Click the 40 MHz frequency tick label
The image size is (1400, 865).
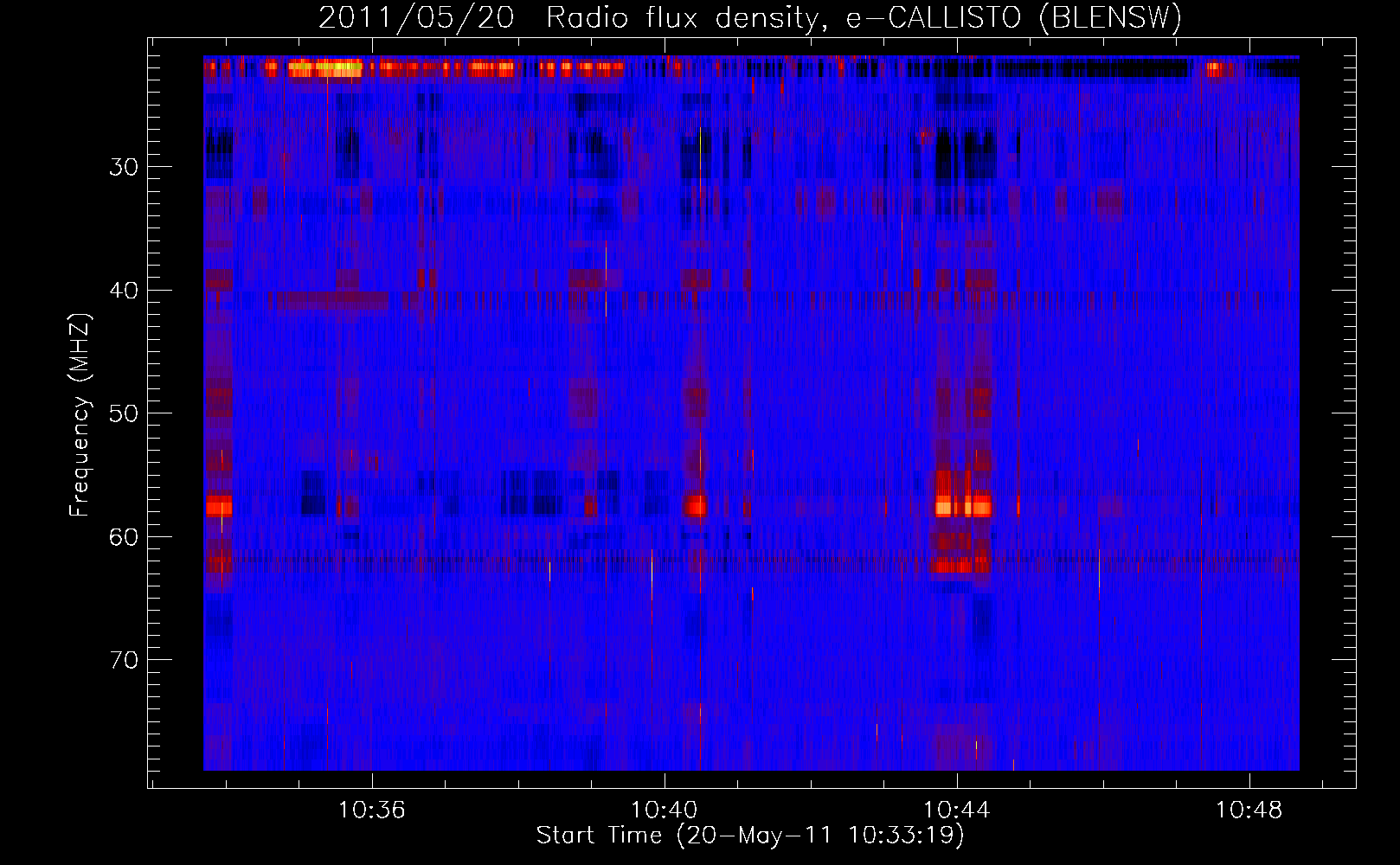124,291
